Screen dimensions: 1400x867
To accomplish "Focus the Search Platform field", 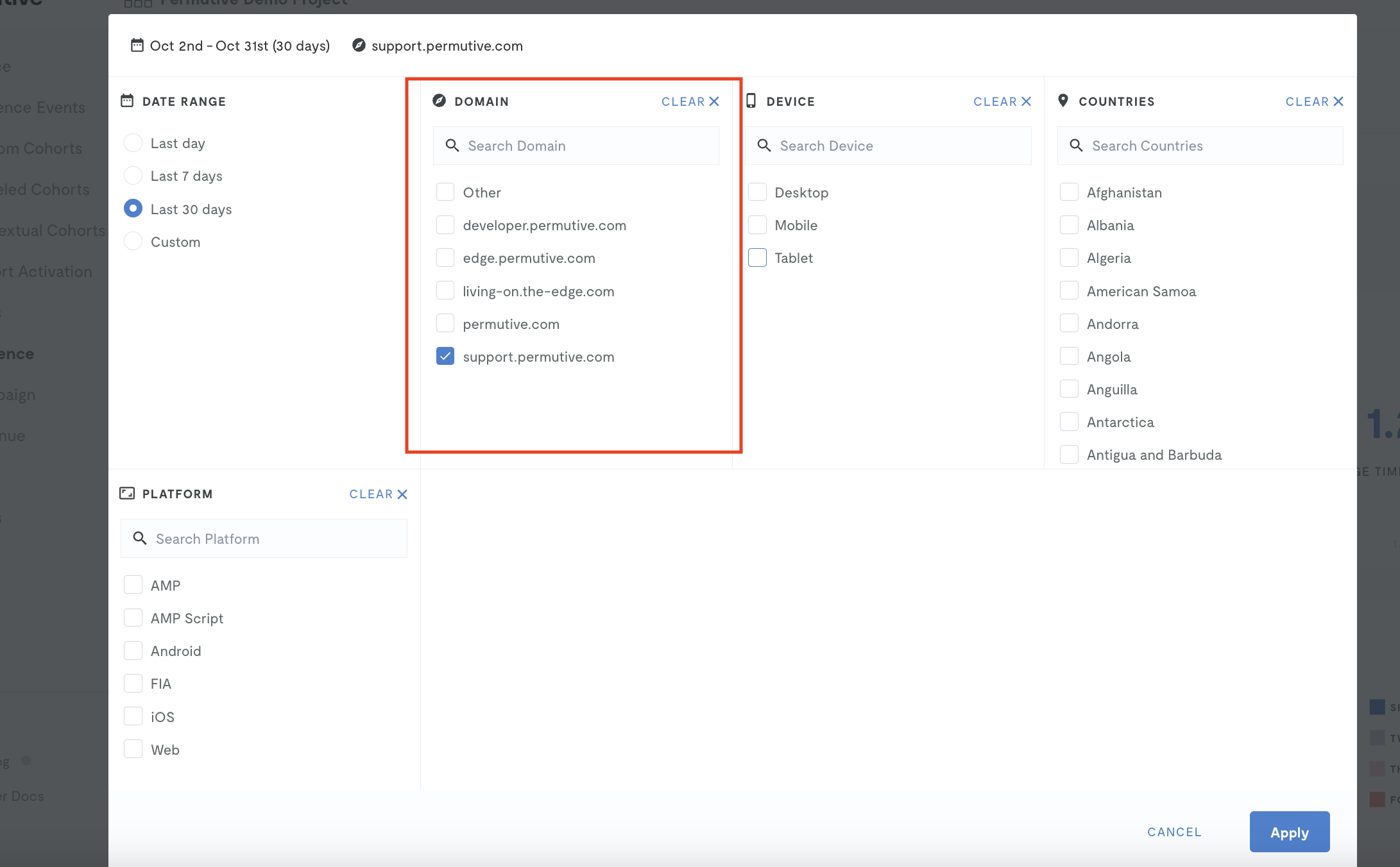I will (264, 538).
